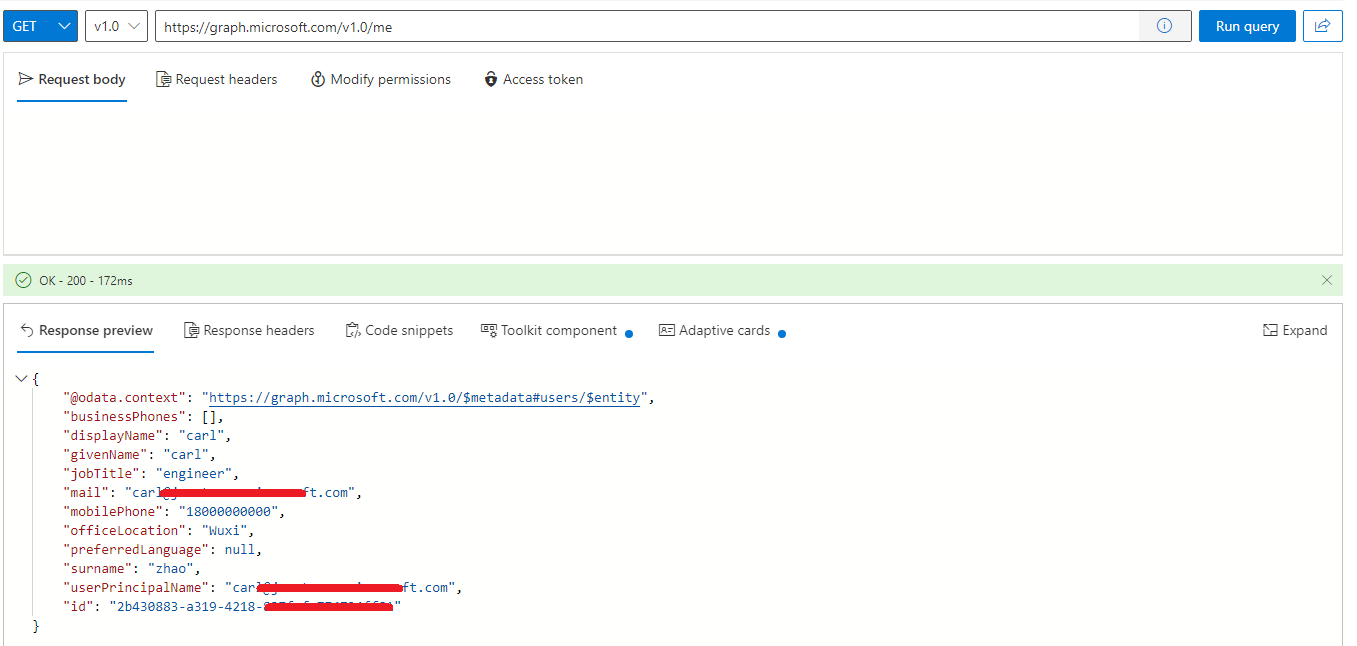Click the Response headers document icon
Screen dimensions: 1357x646
coord(191,330)
